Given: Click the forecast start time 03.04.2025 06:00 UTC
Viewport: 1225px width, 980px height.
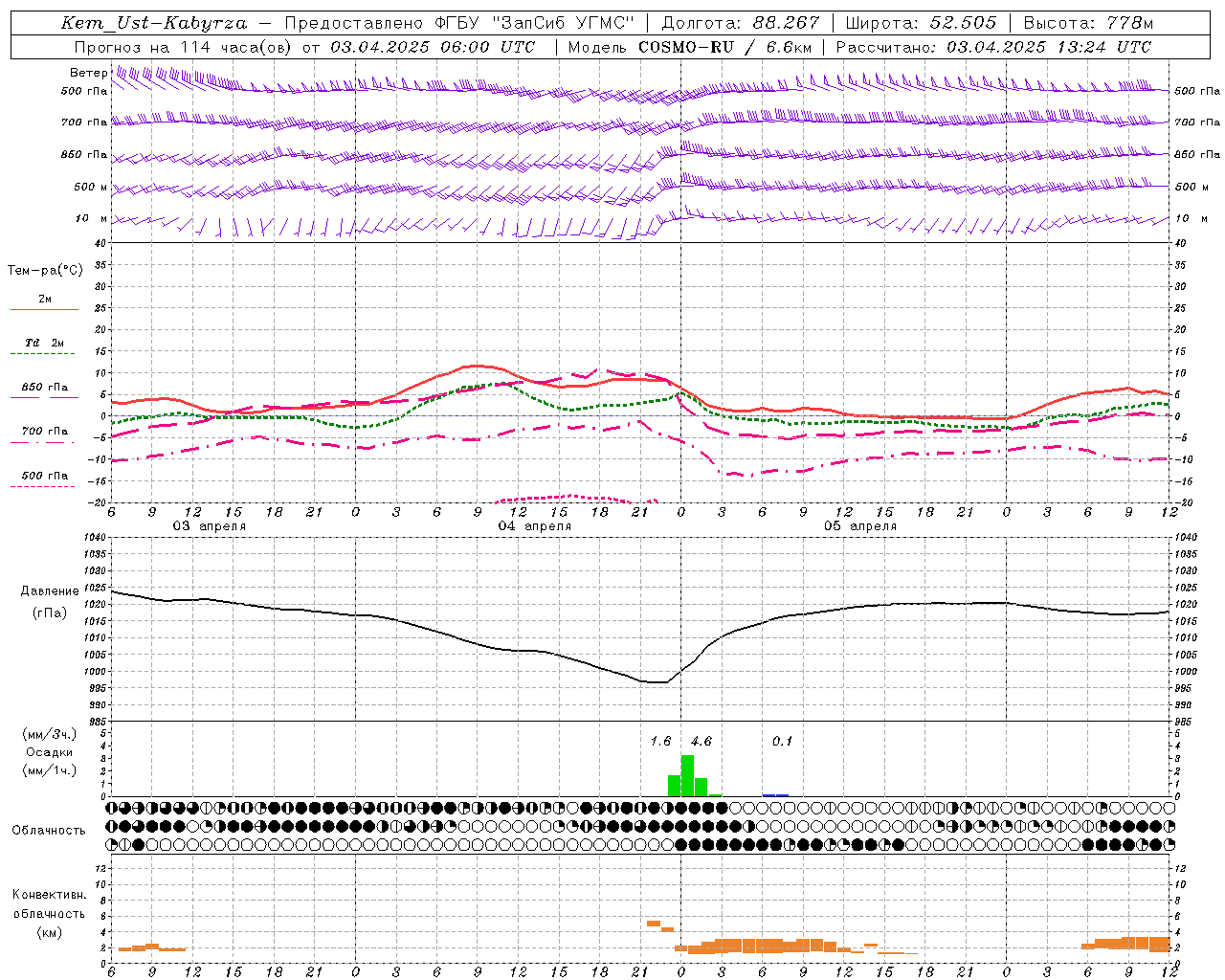Looking at the screenshot, I should coord(433,47).
